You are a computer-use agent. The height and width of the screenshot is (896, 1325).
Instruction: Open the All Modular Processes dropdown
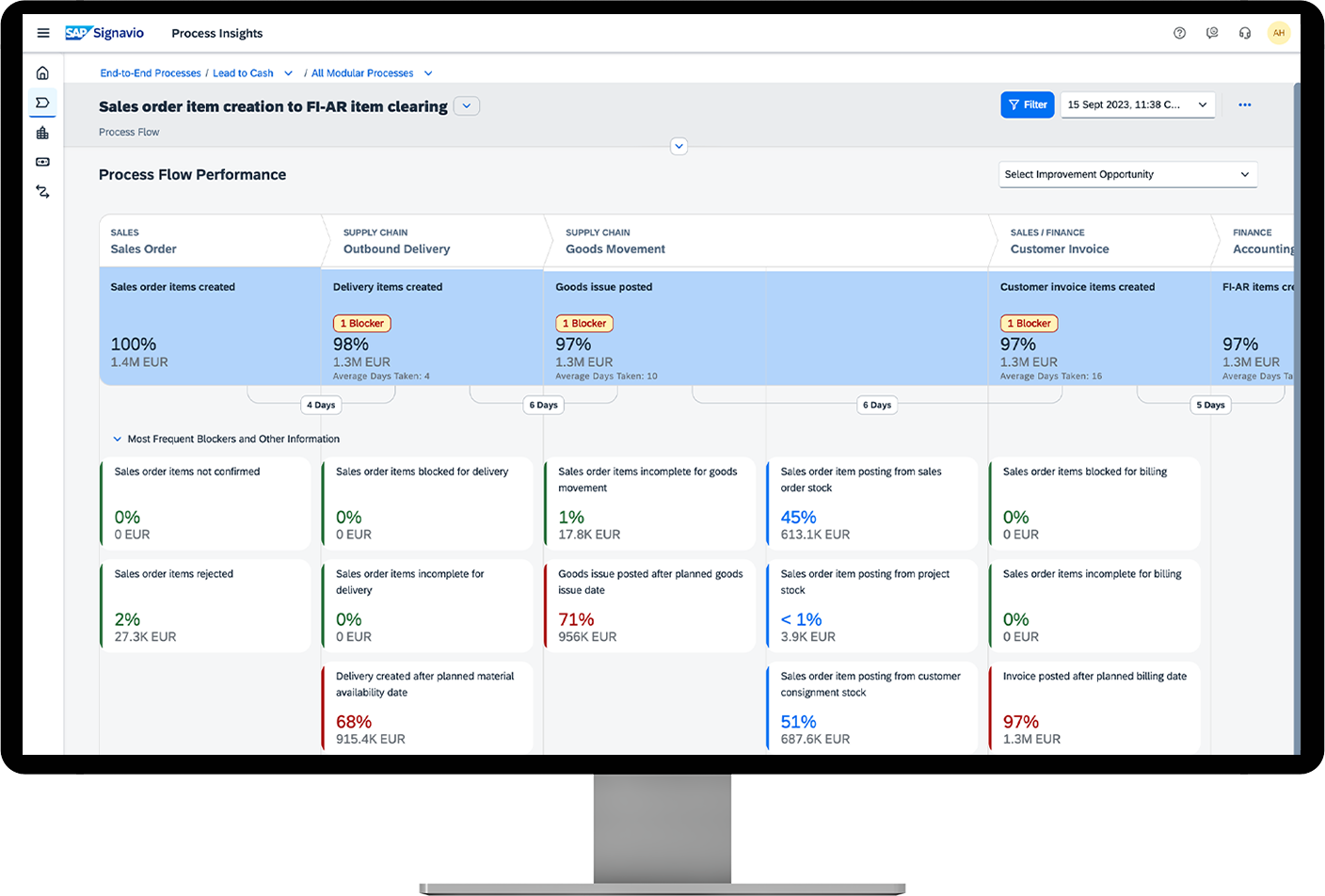tap(428, 72)
